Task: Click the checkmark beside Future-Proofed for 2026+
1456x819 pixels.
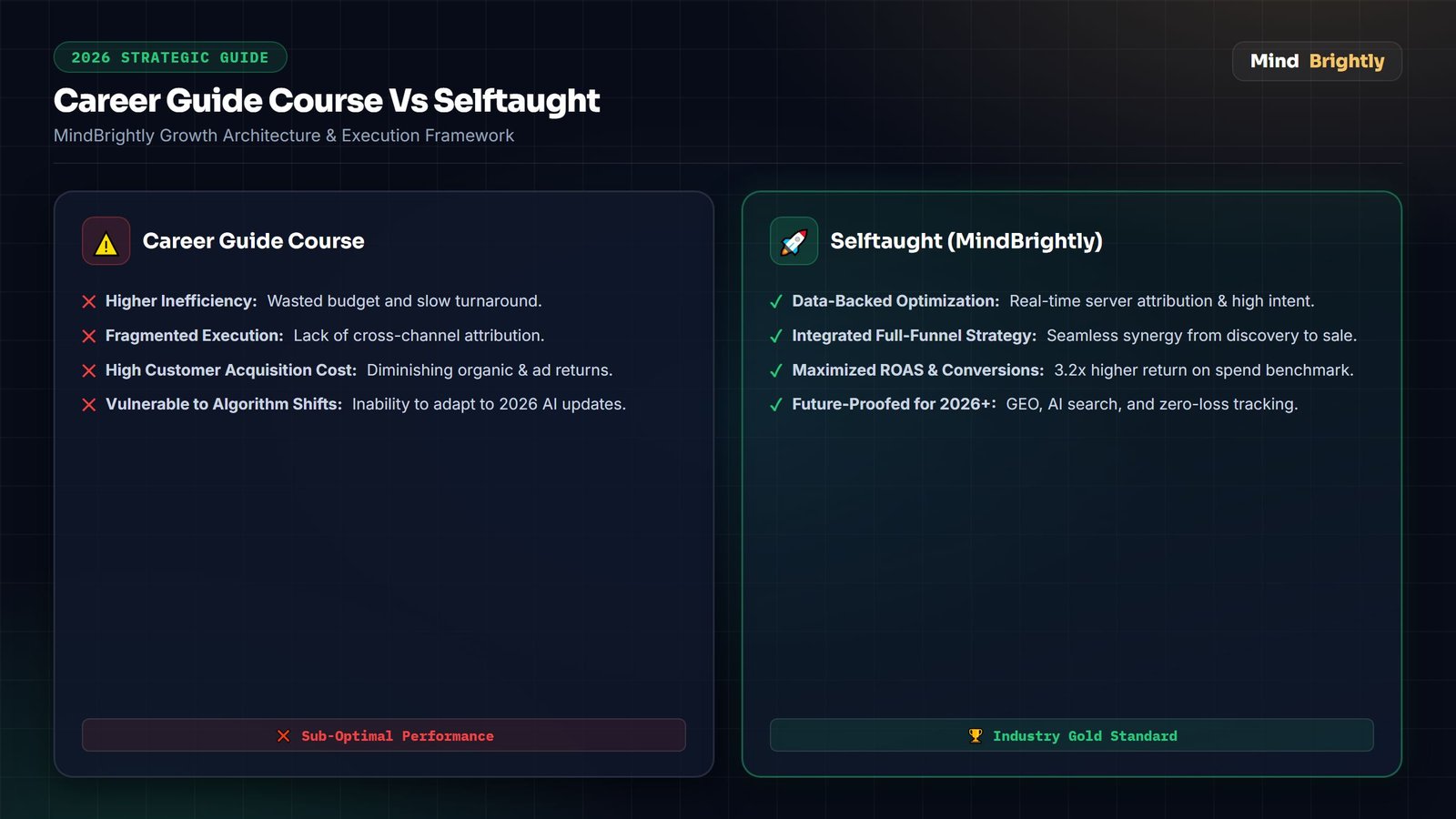Action: tap(776, 405)
